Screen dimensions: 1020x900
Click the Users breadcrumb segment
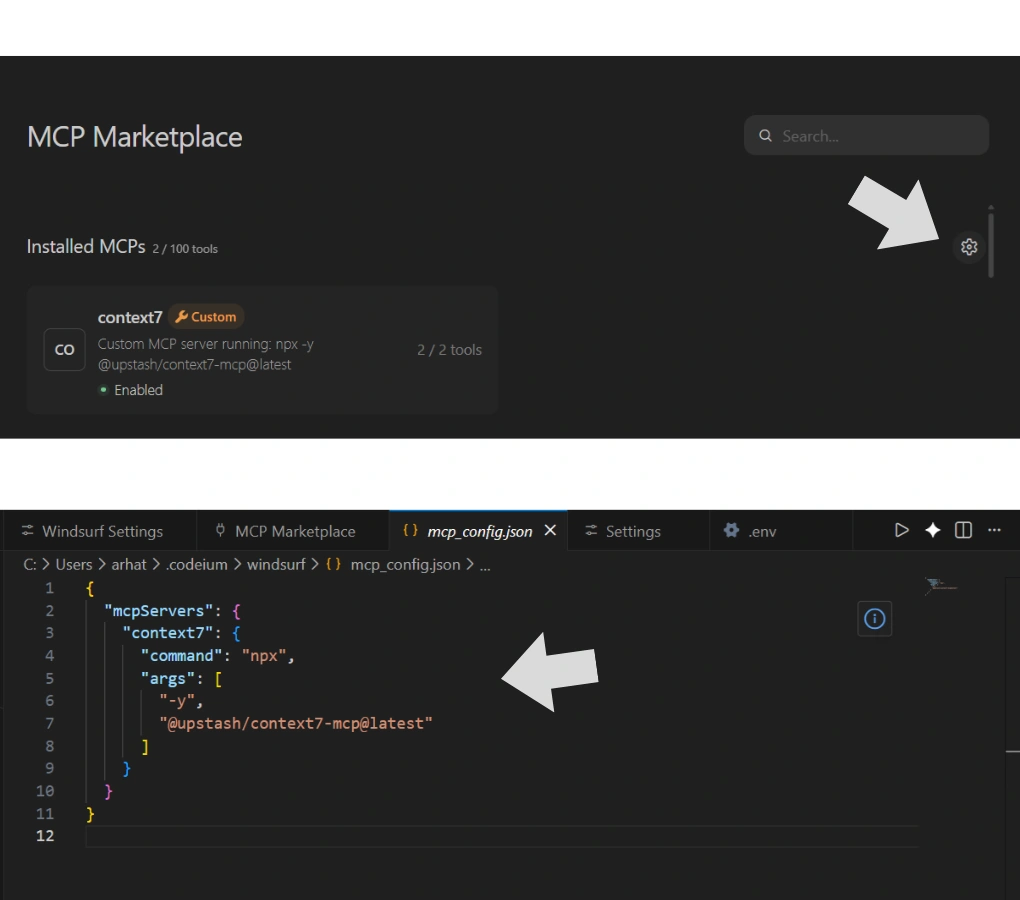(x=74, y=564)
